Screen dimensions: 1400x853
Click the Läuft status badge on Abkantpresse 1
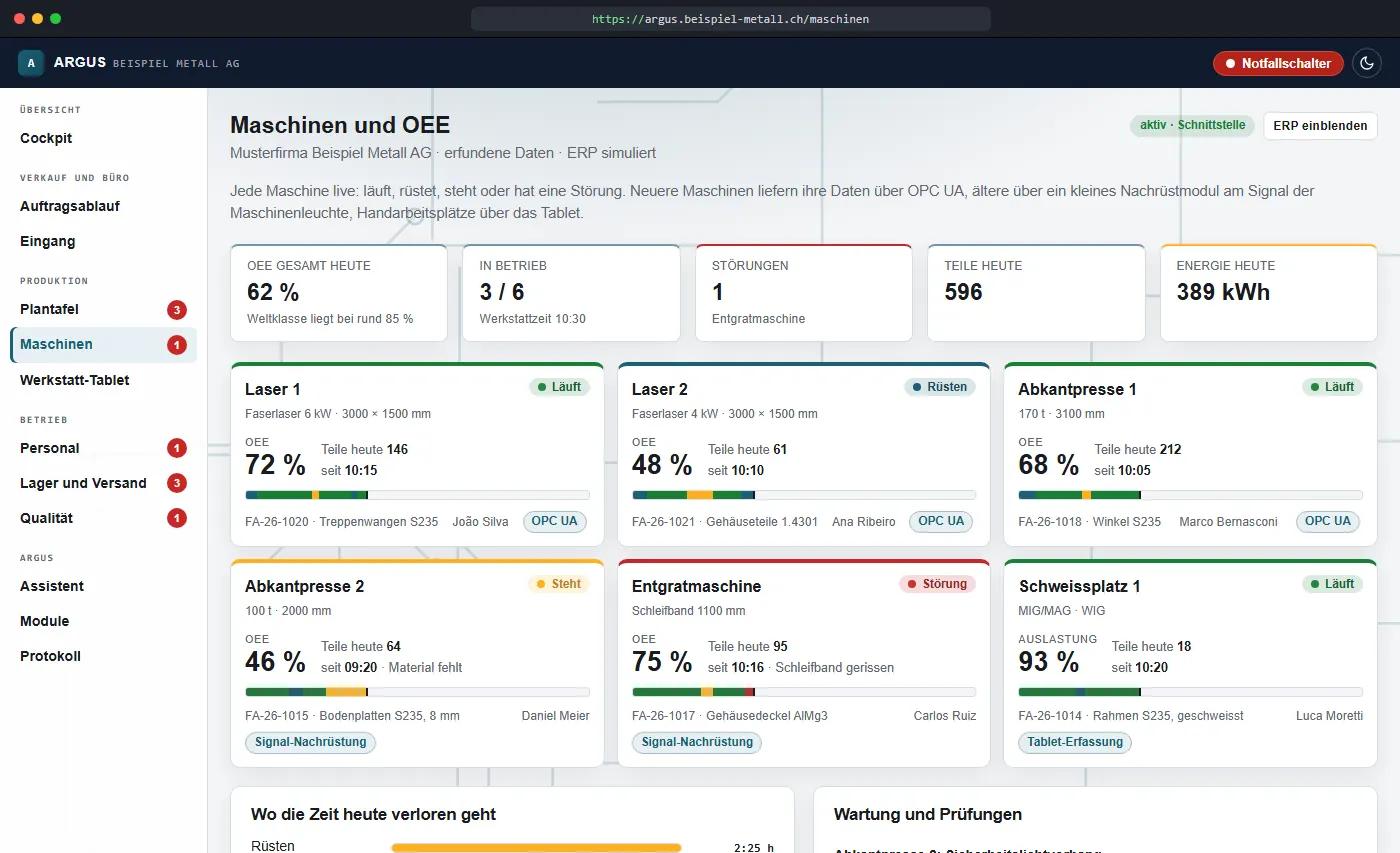[1332, 387]
